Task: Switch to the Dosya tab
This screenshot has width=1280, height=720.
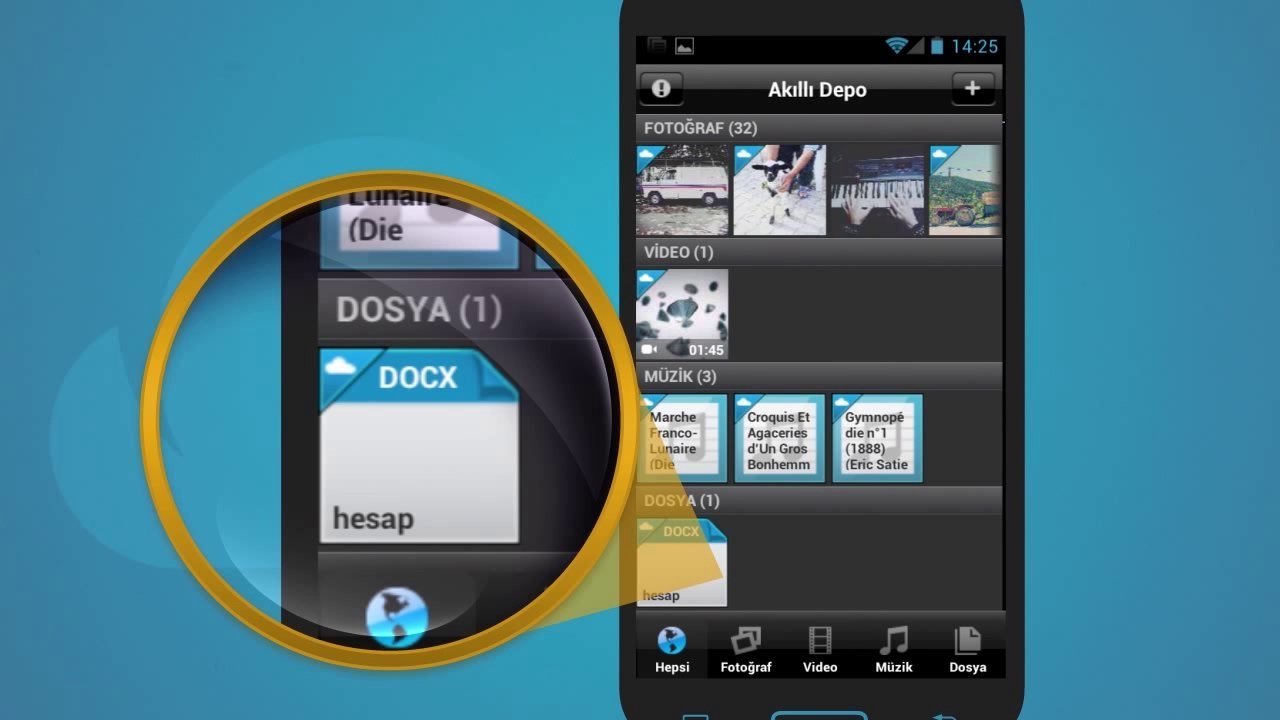Action: (x=967, y=650)
